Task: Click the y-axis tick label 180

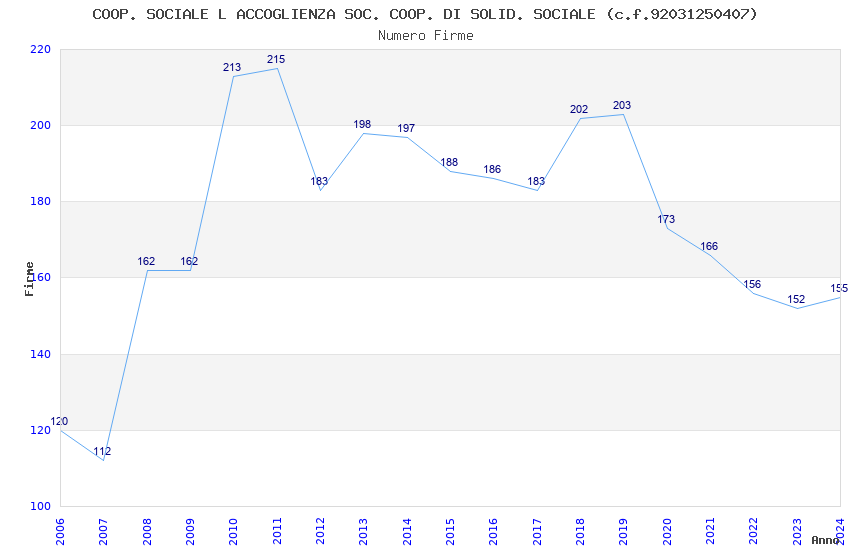Action: click(41, 202)
